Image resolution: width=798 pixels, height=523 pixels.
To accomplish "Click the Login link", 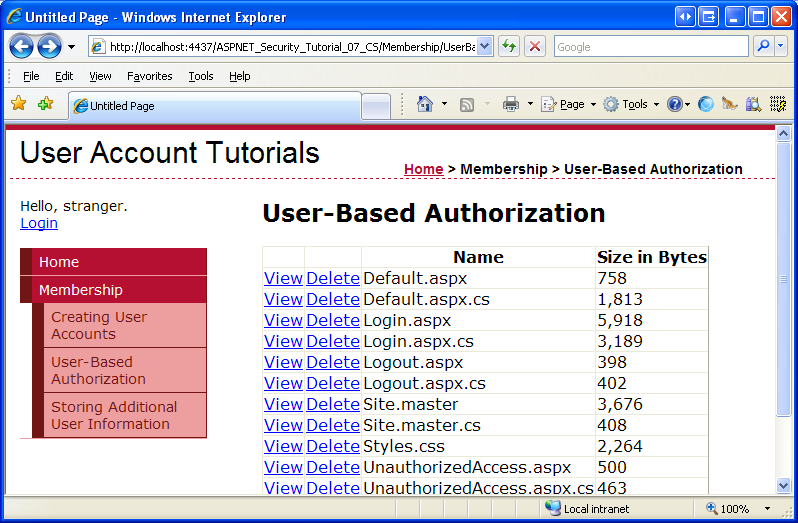I will (39, 223).
